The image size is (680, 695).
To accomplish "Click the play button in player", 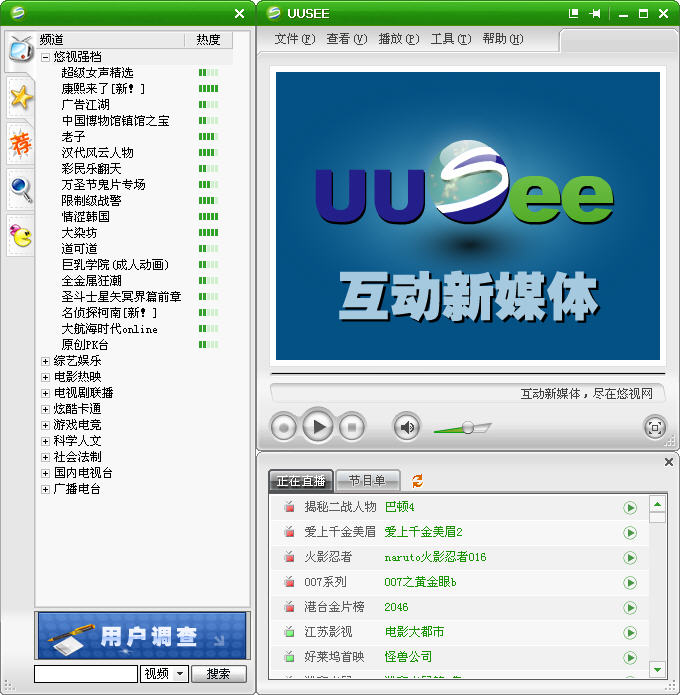I will pyautogui.click(x=318, y=426).
